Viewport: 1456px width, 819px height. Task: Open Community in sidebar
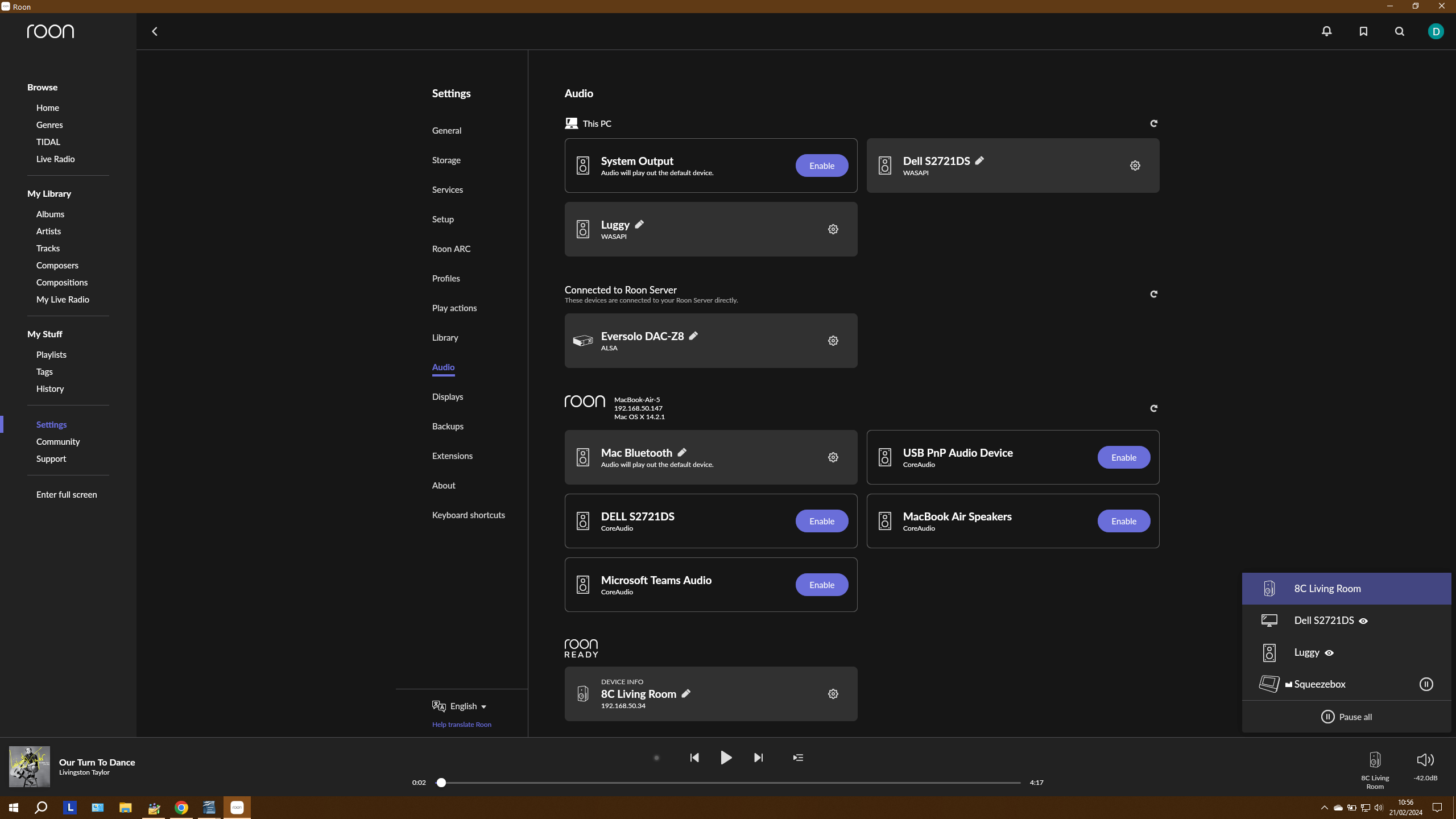coord(58,441)
